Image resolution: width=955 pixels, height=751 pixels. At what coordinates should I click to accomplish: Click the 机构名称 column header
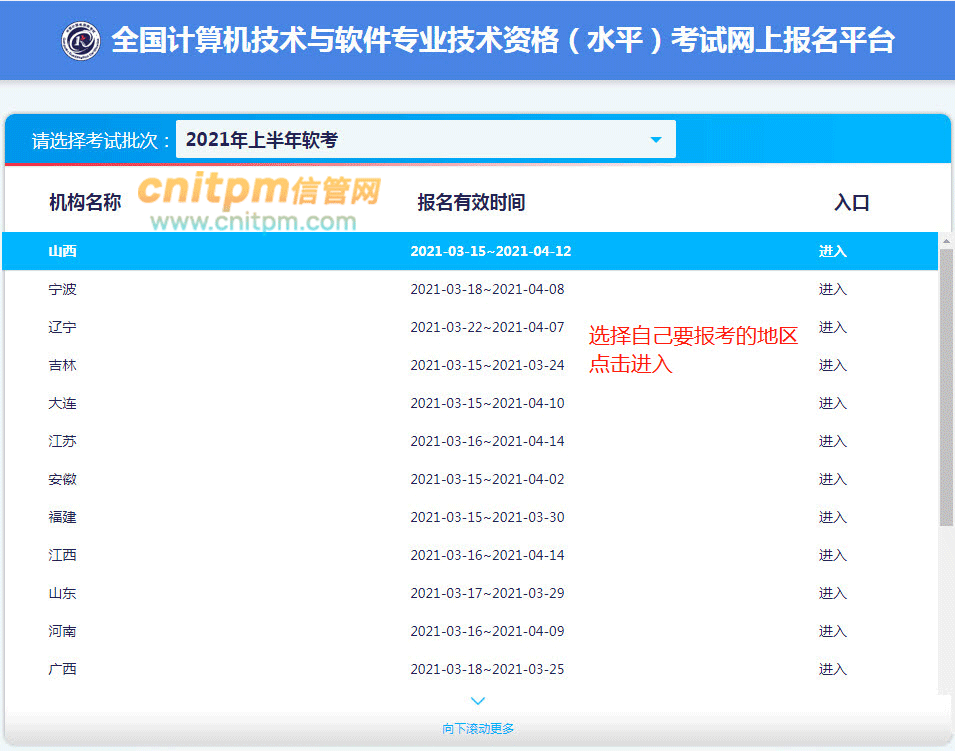click(88, 202)
